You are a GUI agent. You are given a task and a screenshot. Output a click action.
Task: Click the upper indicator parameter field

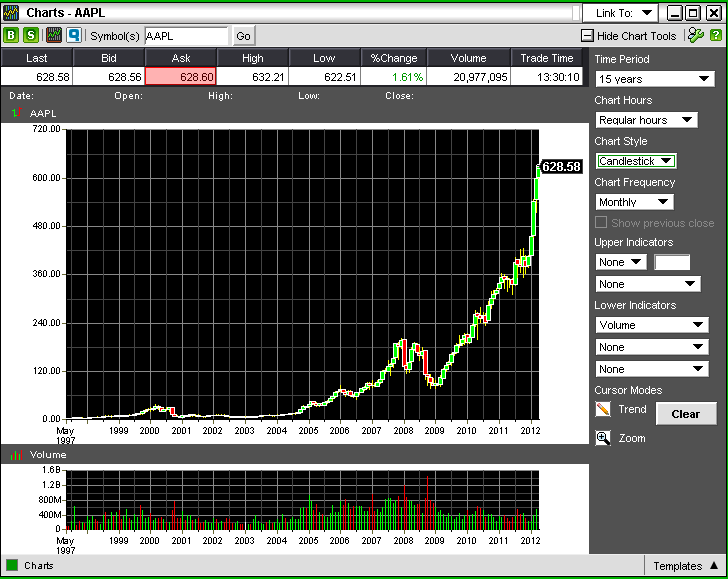point(672,262)
